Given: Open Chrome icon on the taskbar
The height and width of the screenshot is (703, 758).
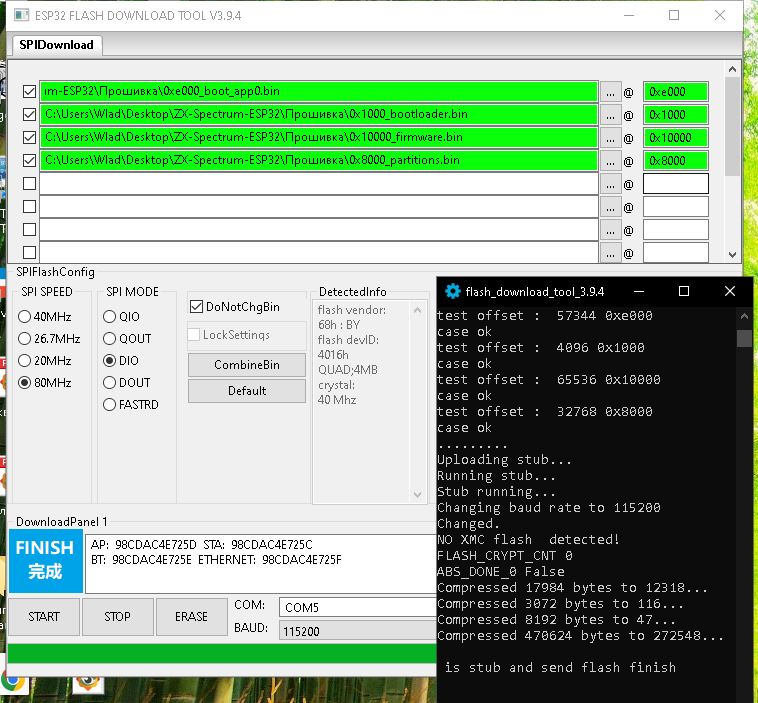Looking at the screenshot, I should tap(14, 682).
